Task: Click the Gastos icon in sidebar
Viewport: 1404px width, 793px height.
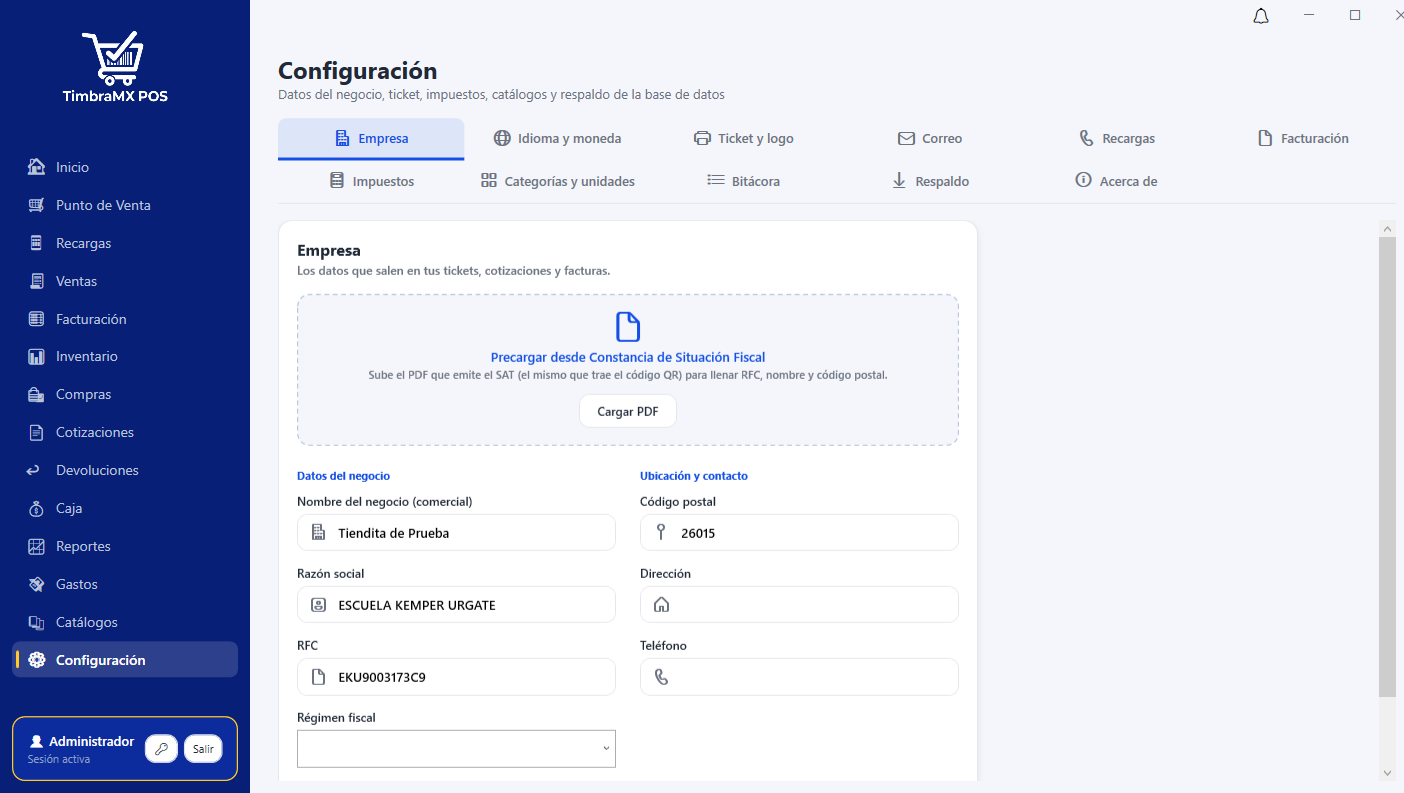Action: (x=37, y=584)
